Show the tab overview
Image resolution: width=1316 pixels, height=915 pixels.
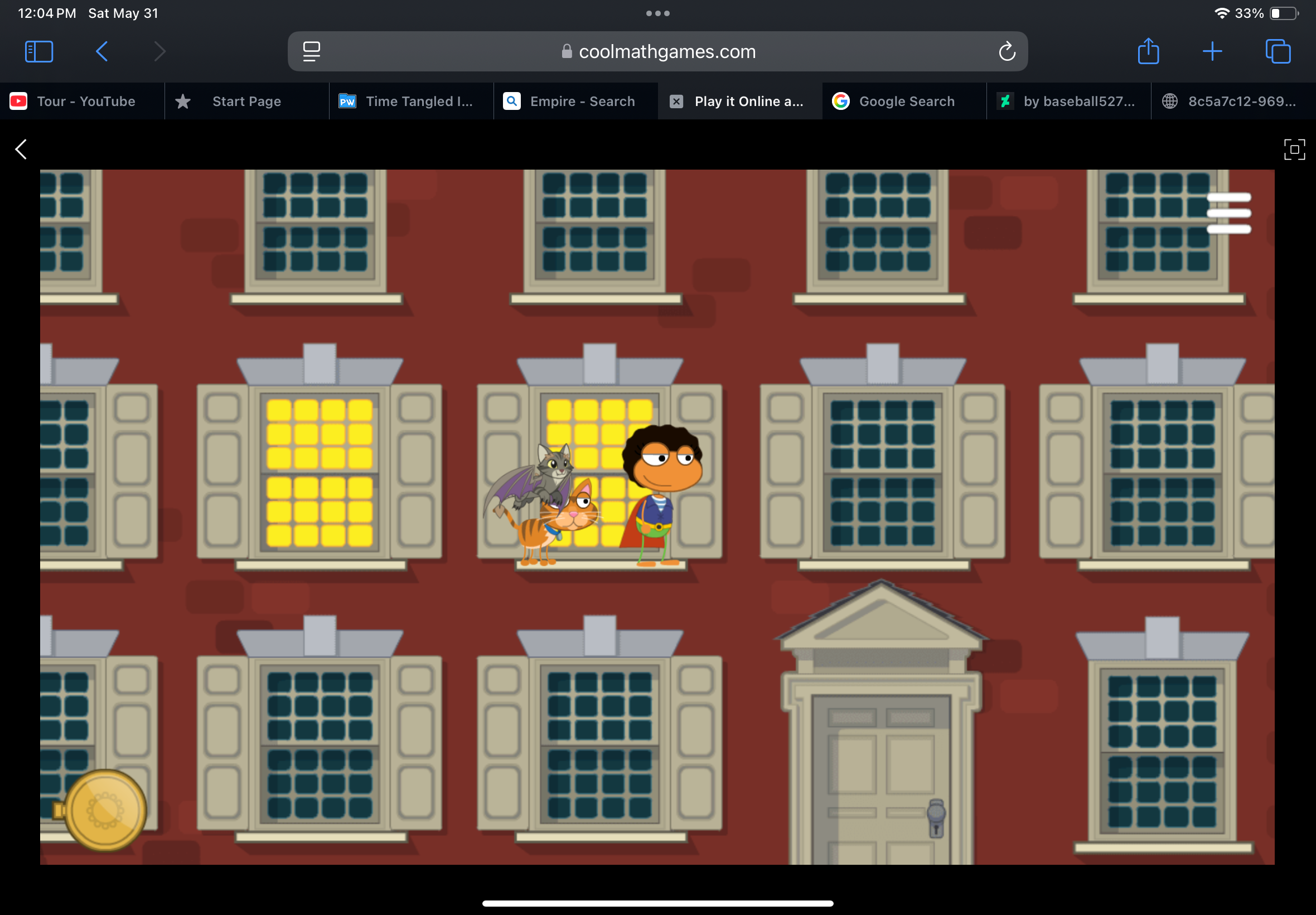pos(1278,51)
